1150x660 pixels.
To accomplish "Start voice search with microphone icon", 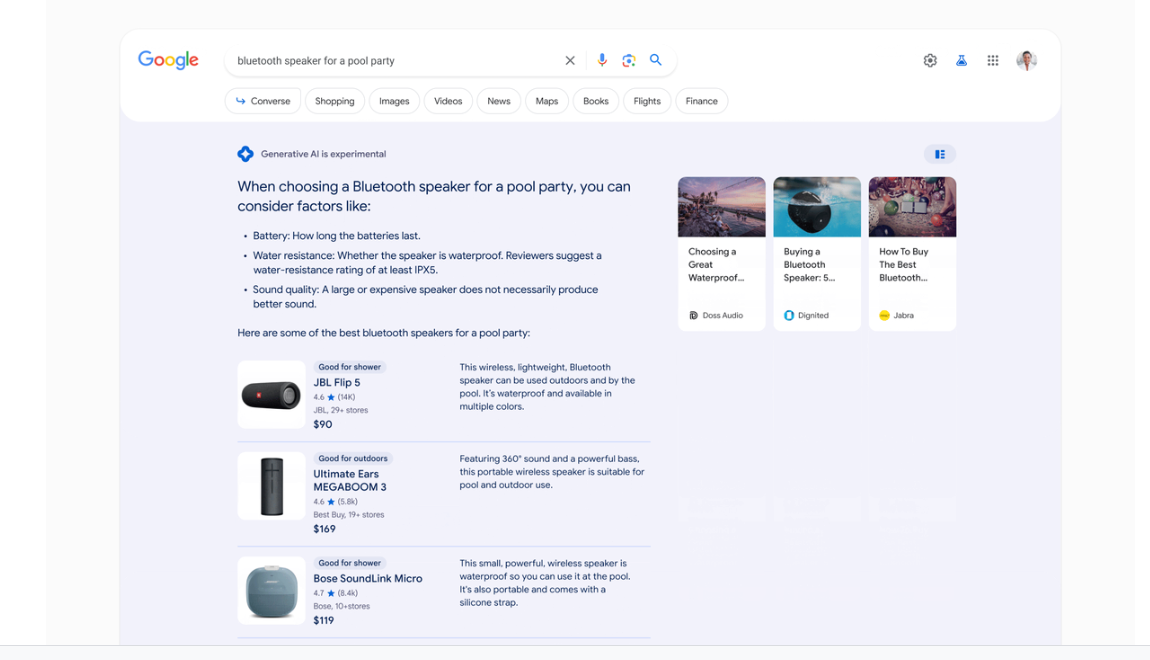I will tap(602, 60).
